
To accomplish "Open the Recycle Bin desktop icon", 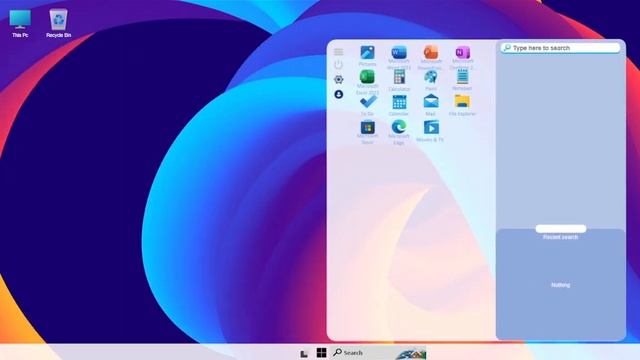I will [58, 24].
